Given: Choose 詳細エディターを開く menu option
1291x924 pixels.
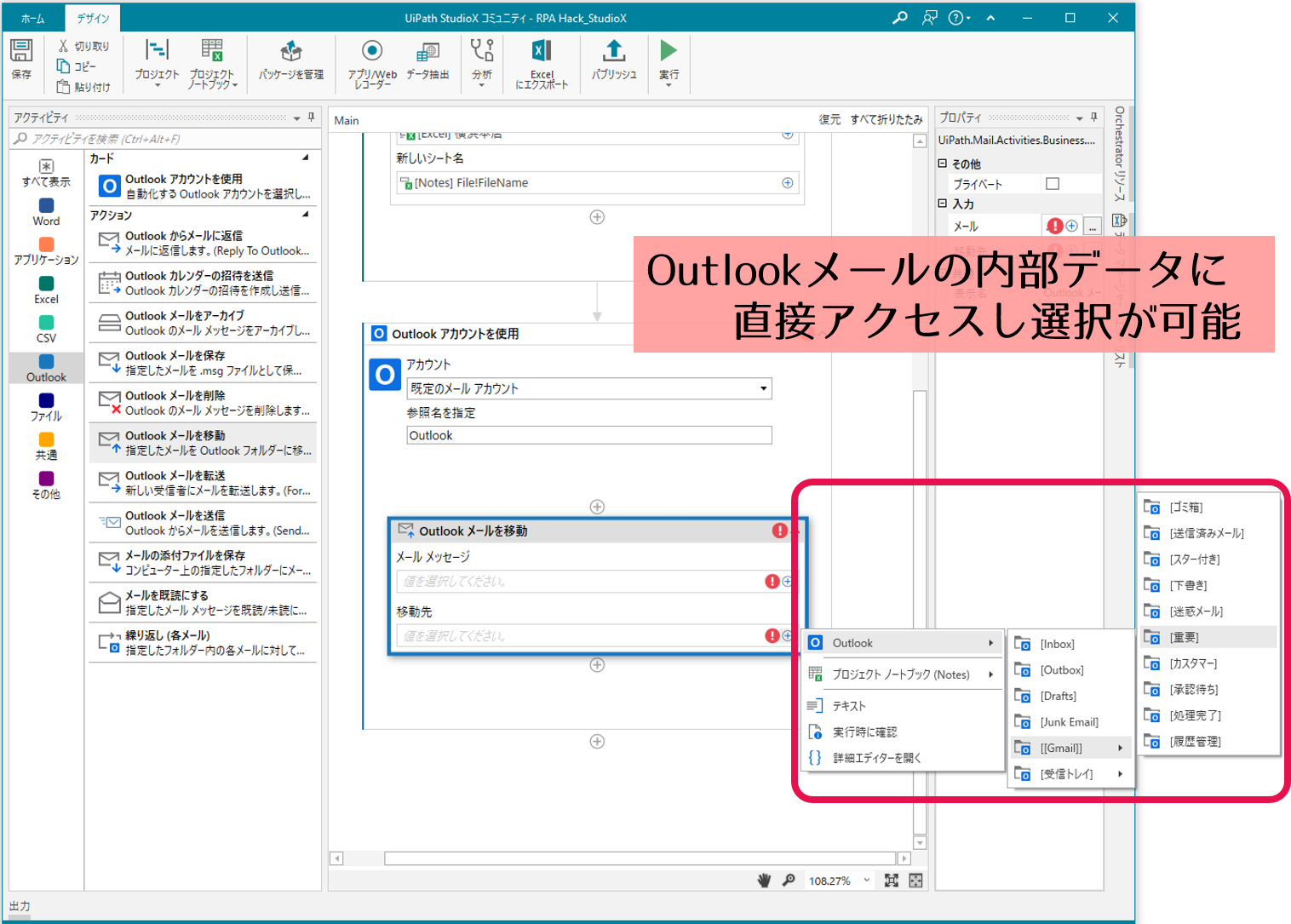Looking at the screenshot, I should point(903,758).
